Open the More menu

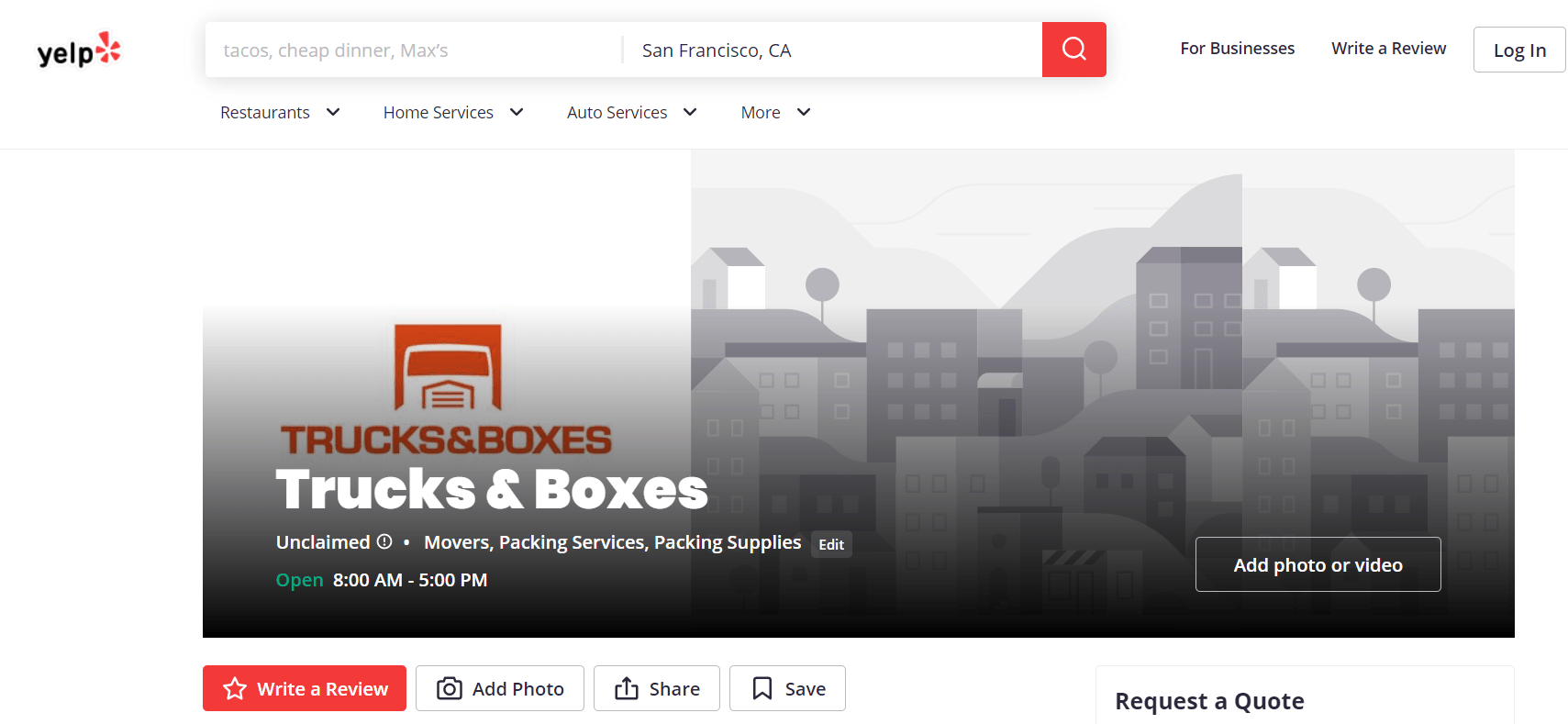[776, 112]
